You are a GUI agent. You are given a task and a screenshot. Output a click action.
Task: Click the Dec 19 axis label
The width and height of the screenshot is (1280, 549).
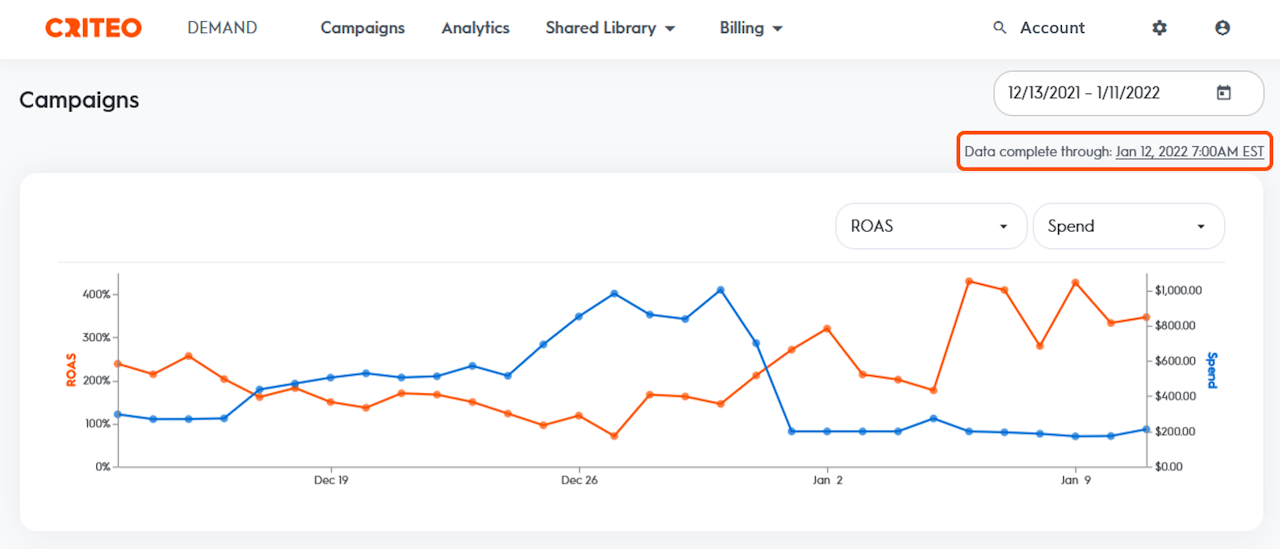(x=331, y=480)
